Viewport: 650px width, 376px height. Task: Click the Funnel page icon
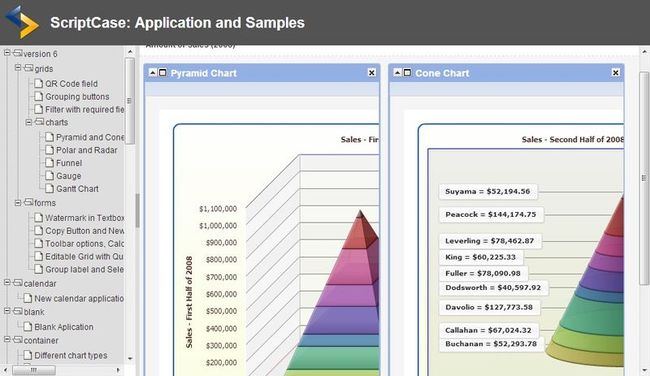(49, 163)
